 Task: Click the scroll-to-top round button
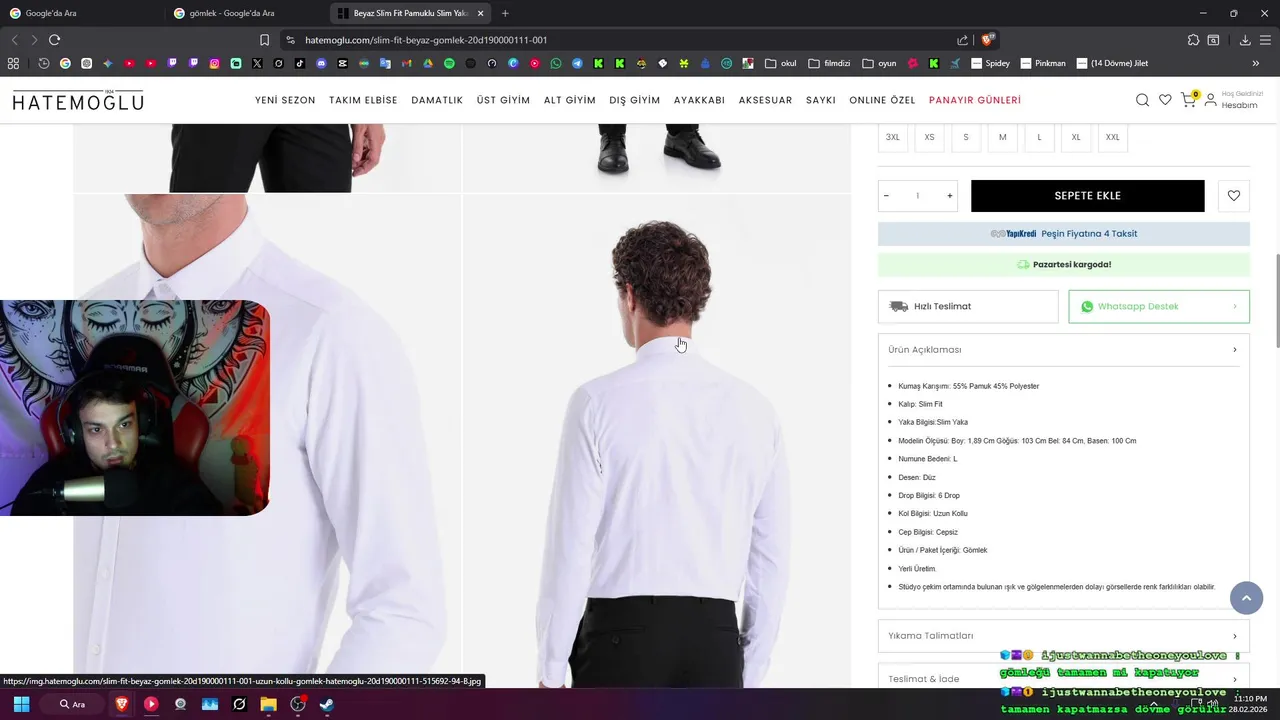pyautogui.click(x=1246, y=597)
